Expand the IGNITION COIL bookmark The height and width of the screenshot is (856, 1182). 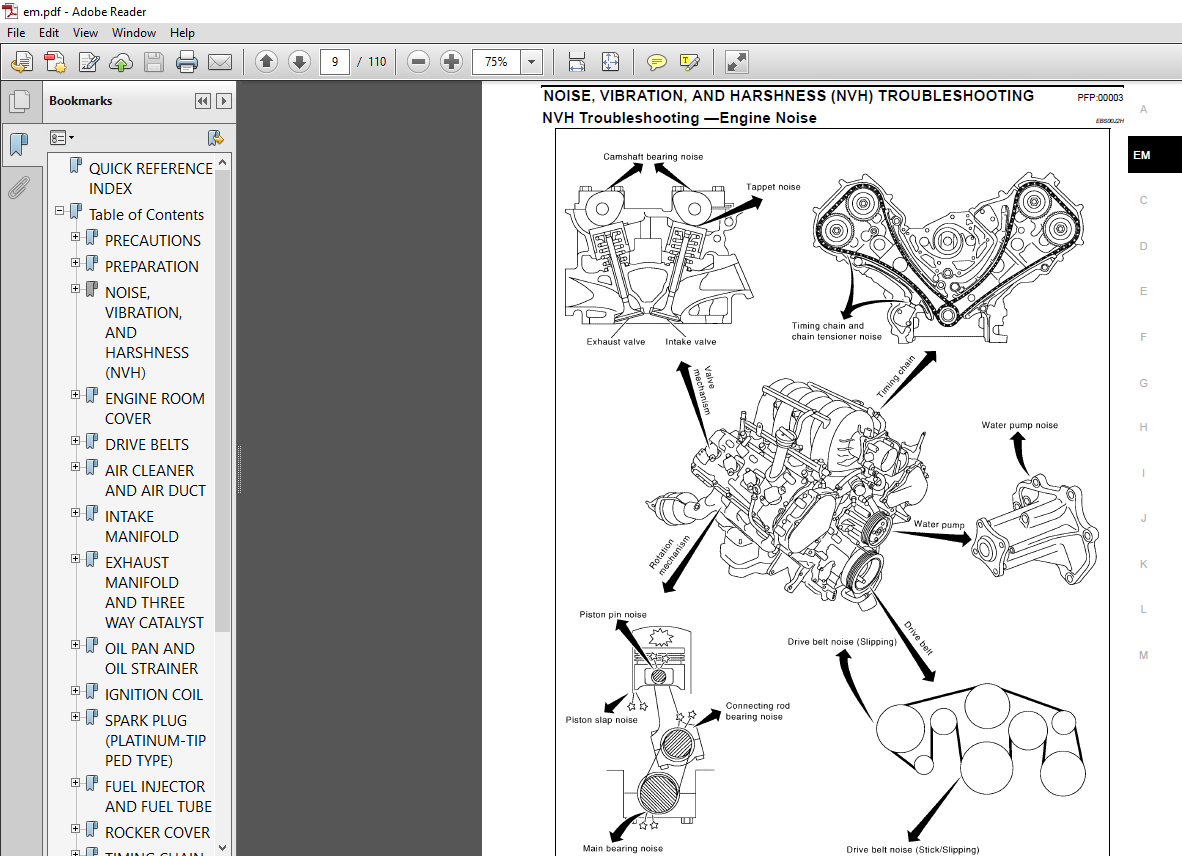(75, 690)
